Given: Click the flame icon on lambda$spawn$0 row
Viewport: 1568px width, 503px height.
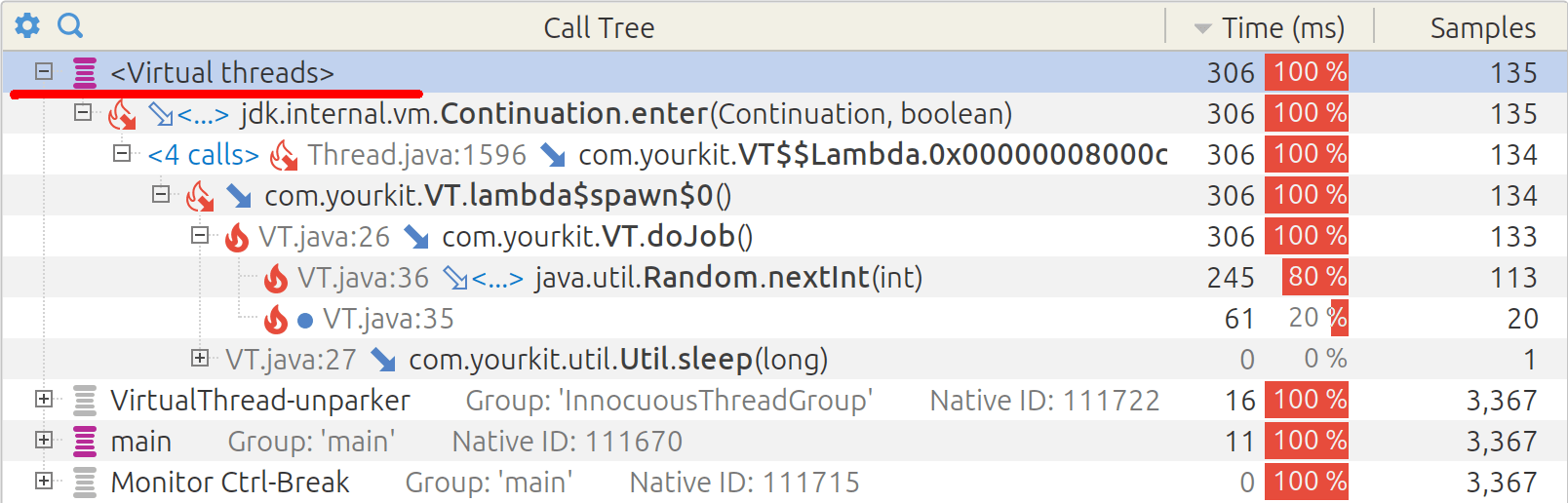Looking at the screenshot, I should click(200, 196).
